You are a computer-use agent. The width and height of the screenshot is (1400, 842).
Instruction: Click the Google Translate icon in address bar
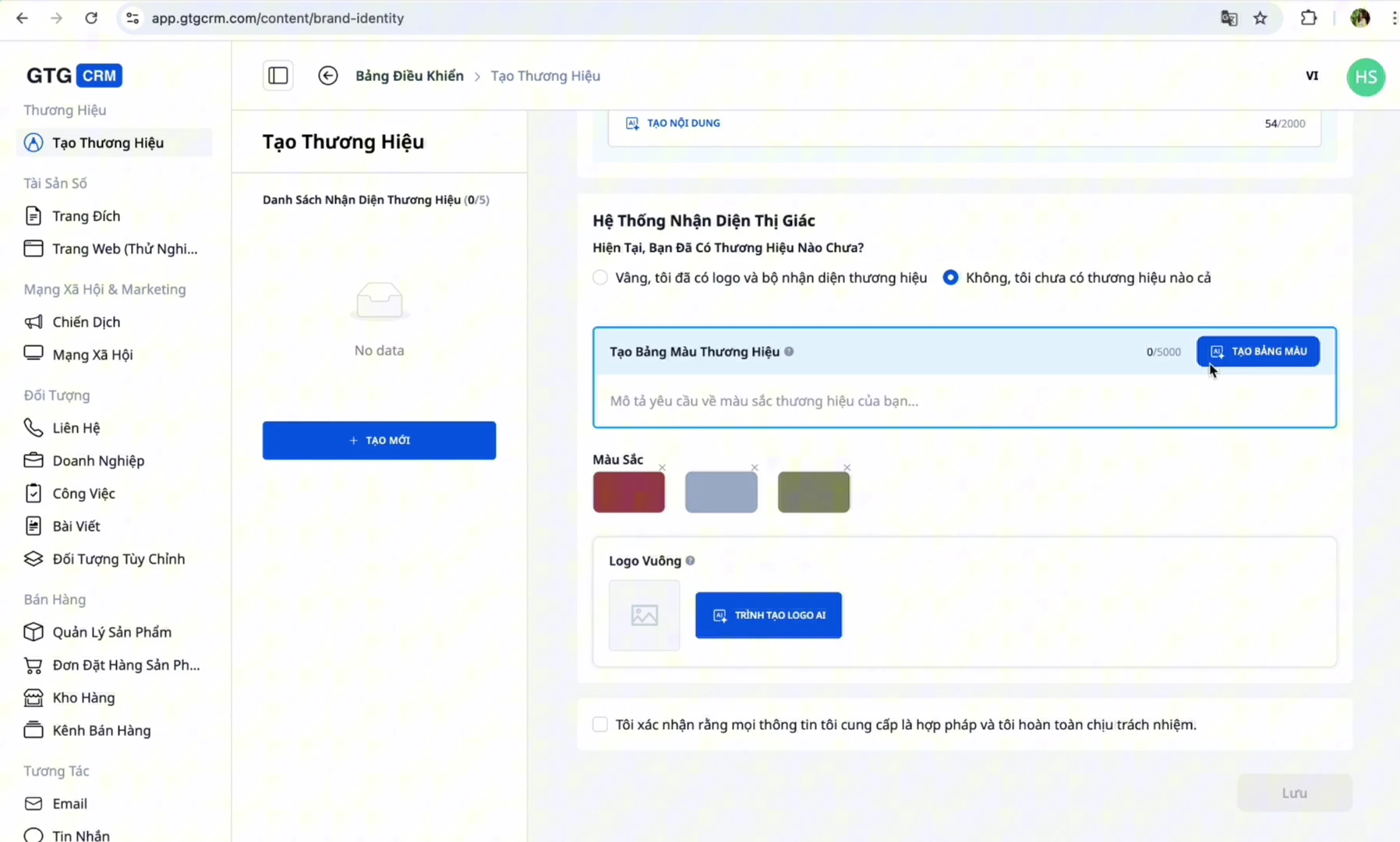tap(1229, 18)
